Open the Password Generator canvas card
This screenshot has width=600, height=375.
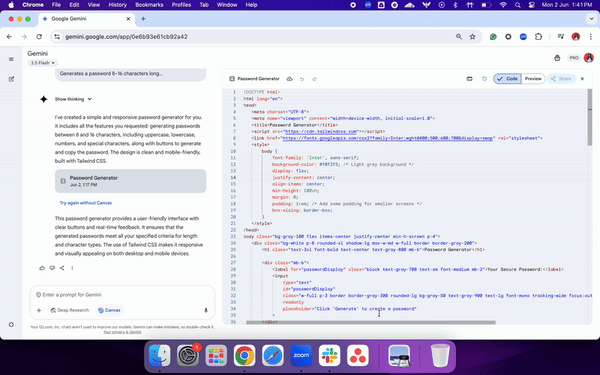click(130, 181)
